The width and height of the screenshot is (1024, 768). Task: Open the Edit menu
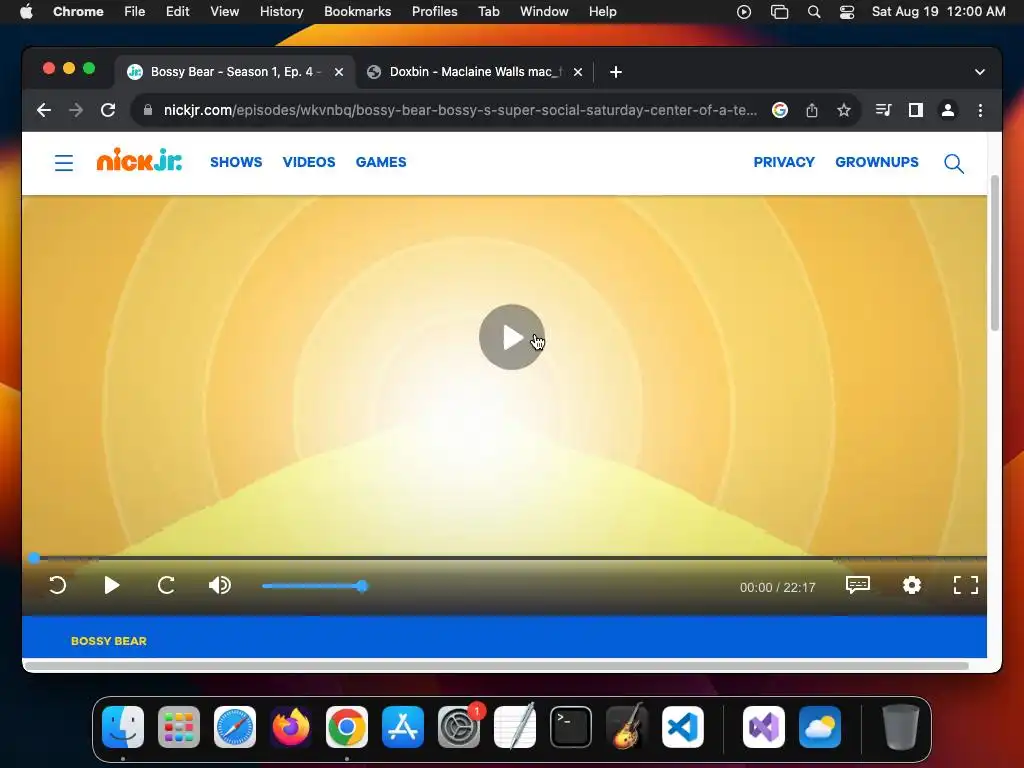[178, 12]
